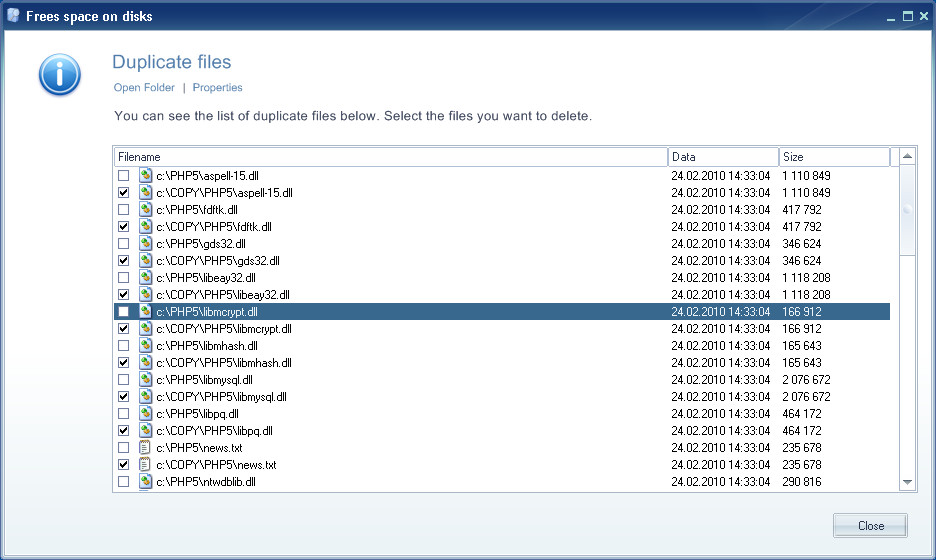Viewport: 936px width, 560px height.
Task: Click the blue information icon near Duplicate files
Action: pyautogui.click(x=60, y=75)
